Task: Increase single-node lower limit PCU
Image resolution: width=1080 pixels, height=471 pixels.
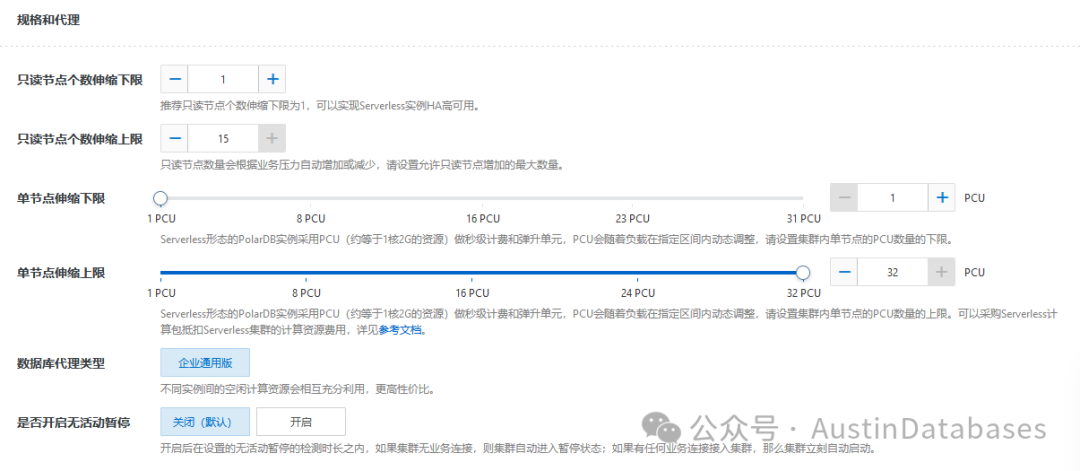Action: (942, 198)
